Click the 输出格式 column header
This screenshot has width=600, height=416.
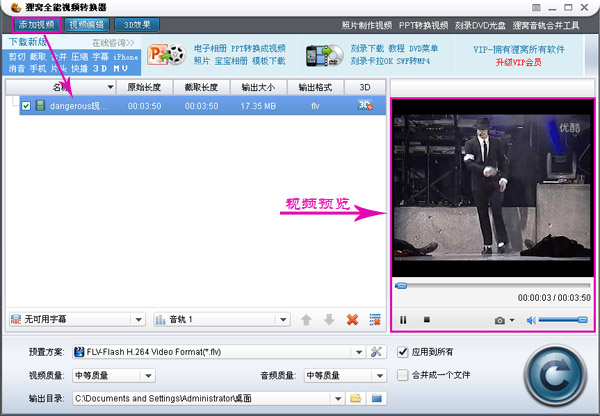[315, 87]
